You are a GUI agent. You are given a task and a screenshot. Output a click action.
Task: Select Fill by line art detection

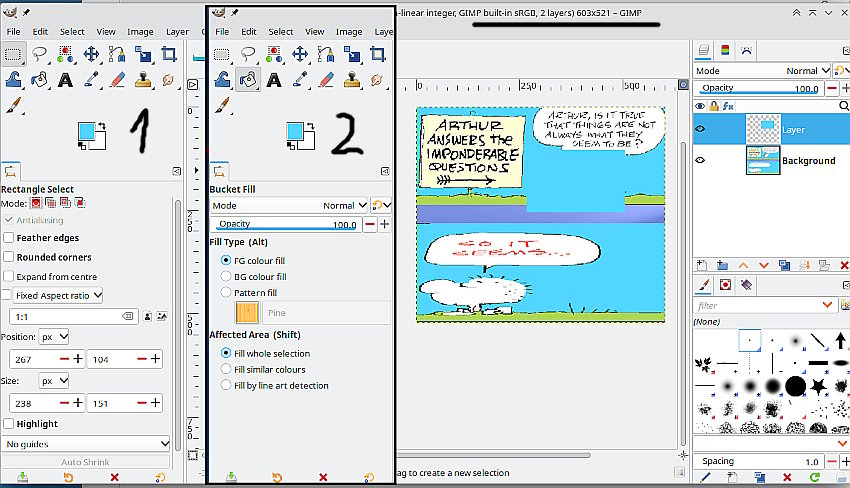point(226,386)
